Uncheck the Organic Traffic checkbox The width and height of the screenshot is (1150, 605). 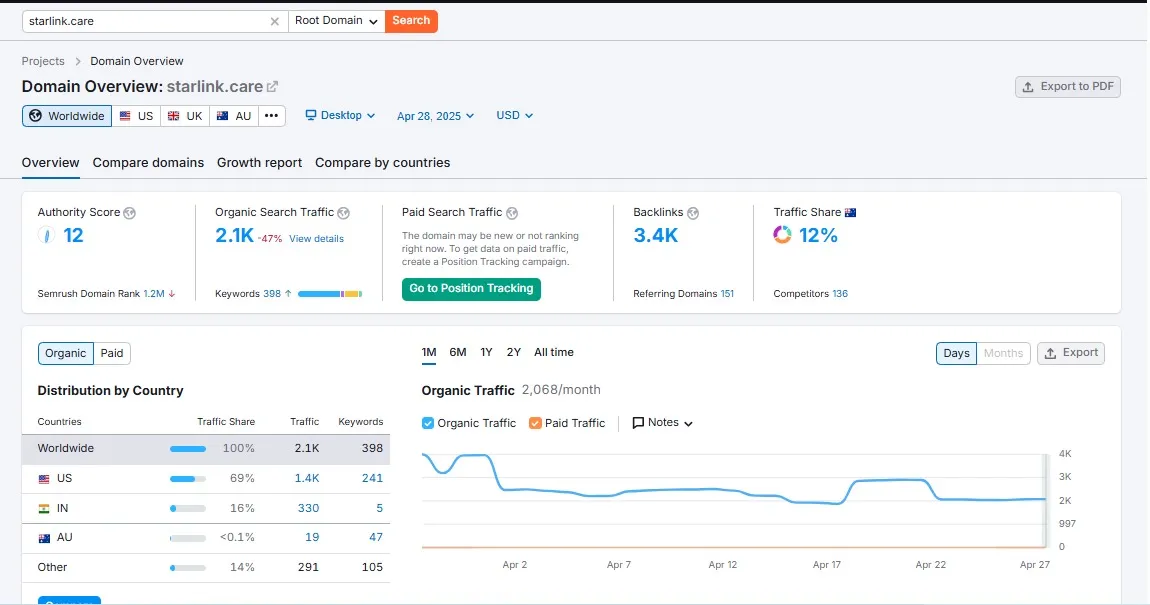click(428, 423)
